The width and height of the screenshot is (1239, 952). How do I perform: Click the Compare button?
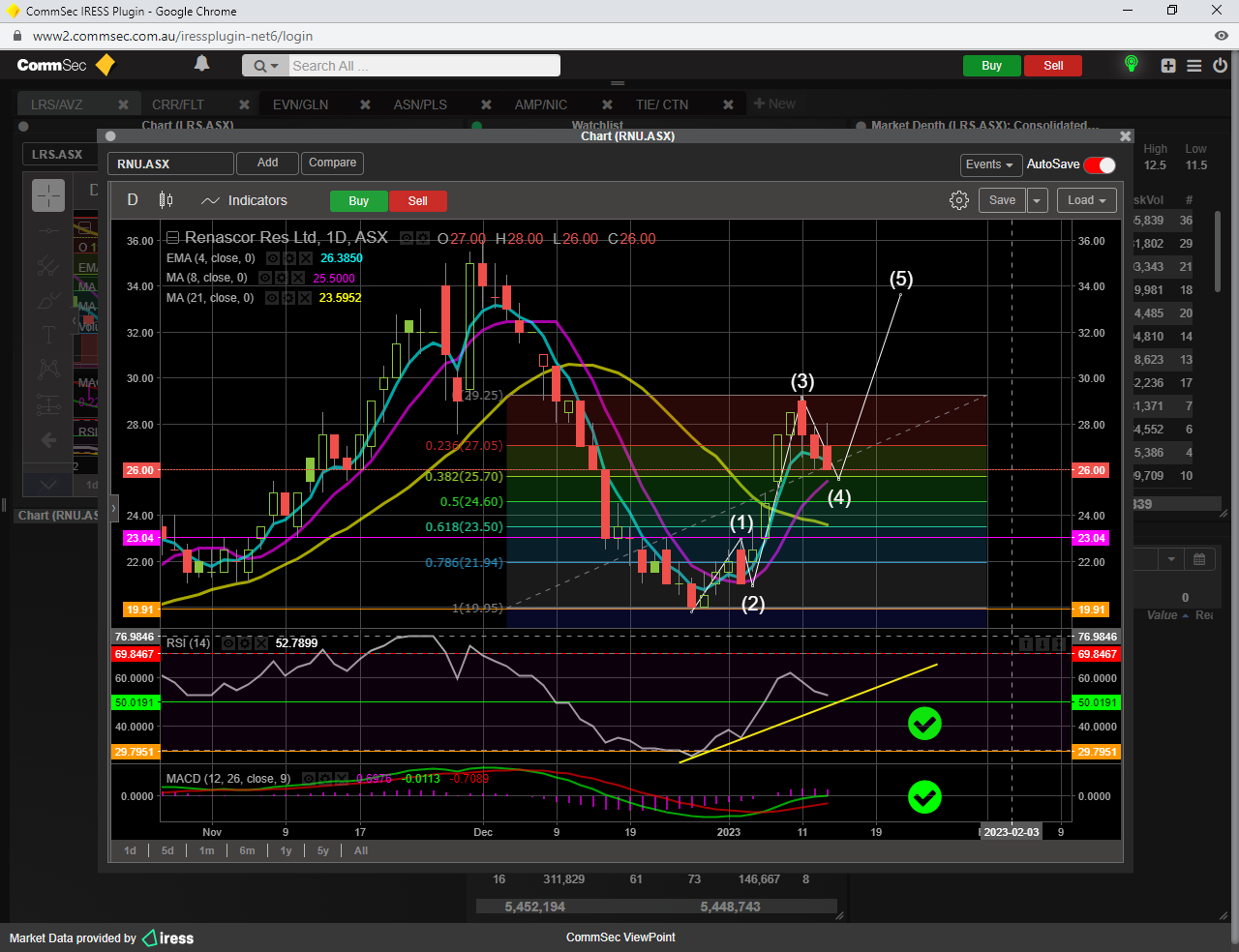tap(332, 163)
